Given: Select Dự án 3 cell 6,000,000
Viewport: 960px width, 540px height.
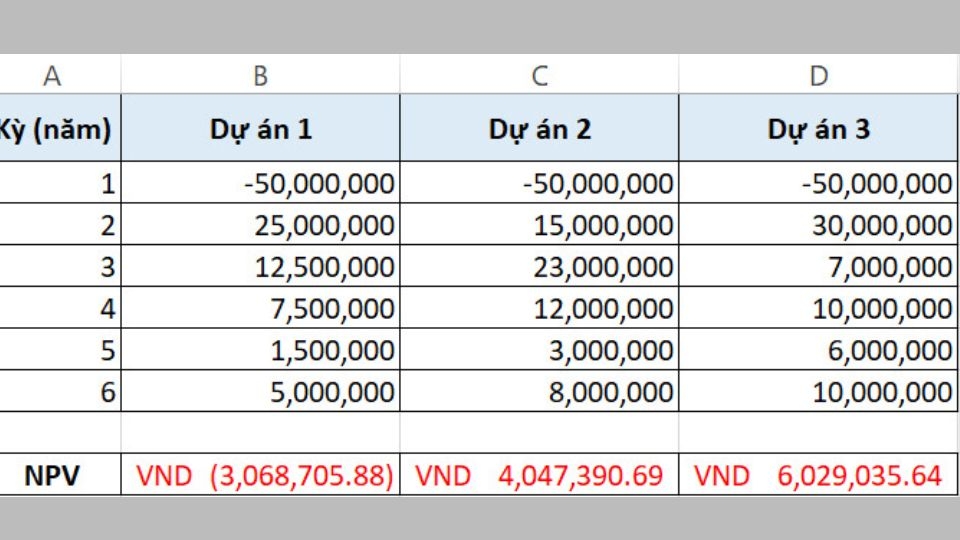Looking at the screenshot, I should click(x=819, y=349).
